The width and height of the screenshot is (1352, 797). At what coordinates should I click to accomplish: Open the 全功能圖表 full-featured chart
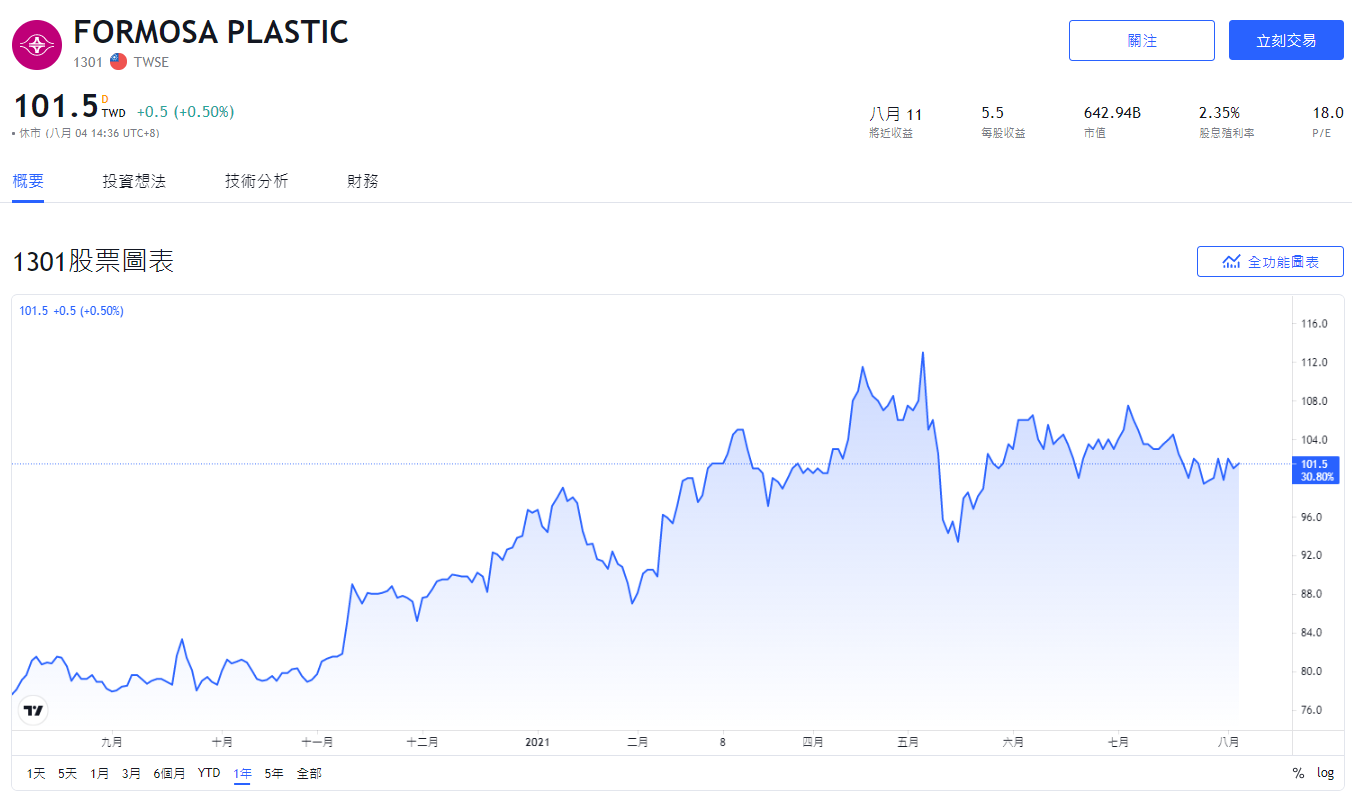coord(1270,262)
